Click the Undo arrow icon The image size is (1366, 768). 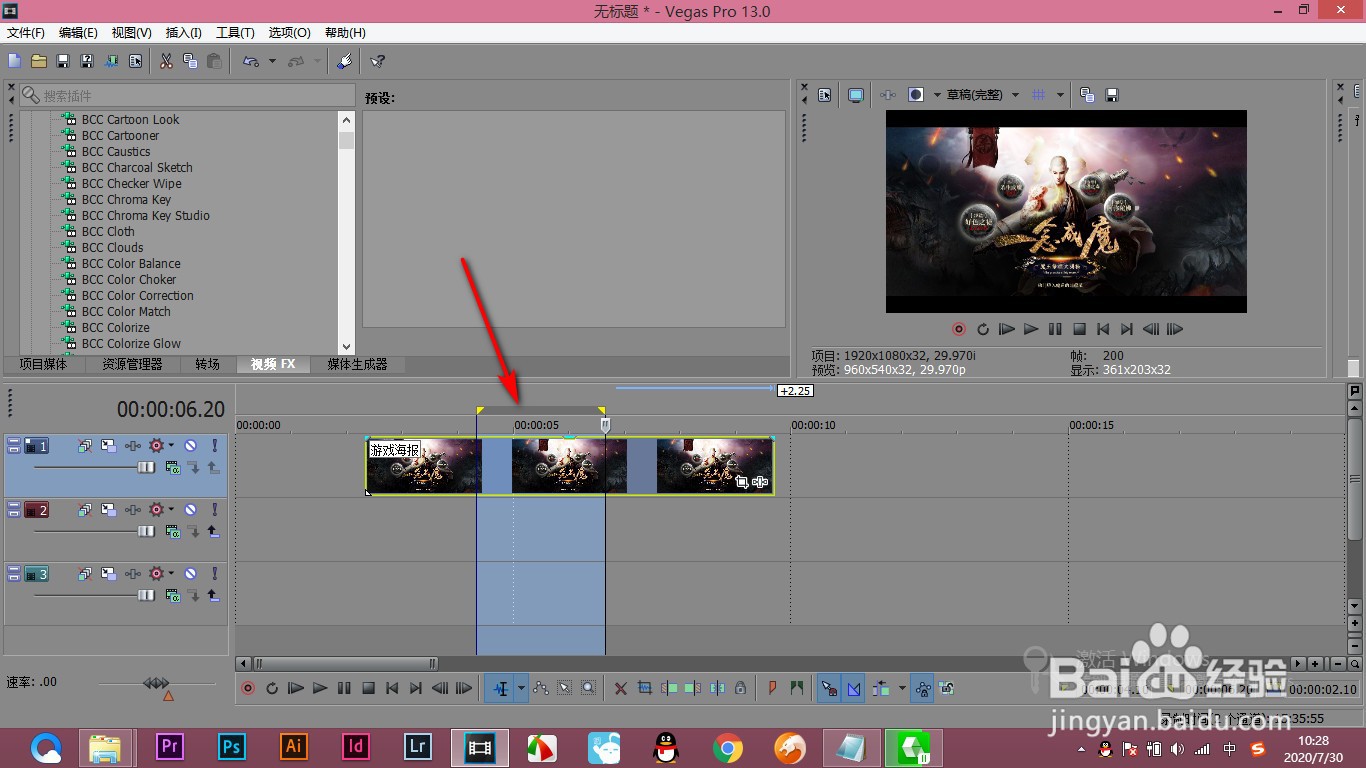pos(251,61)
